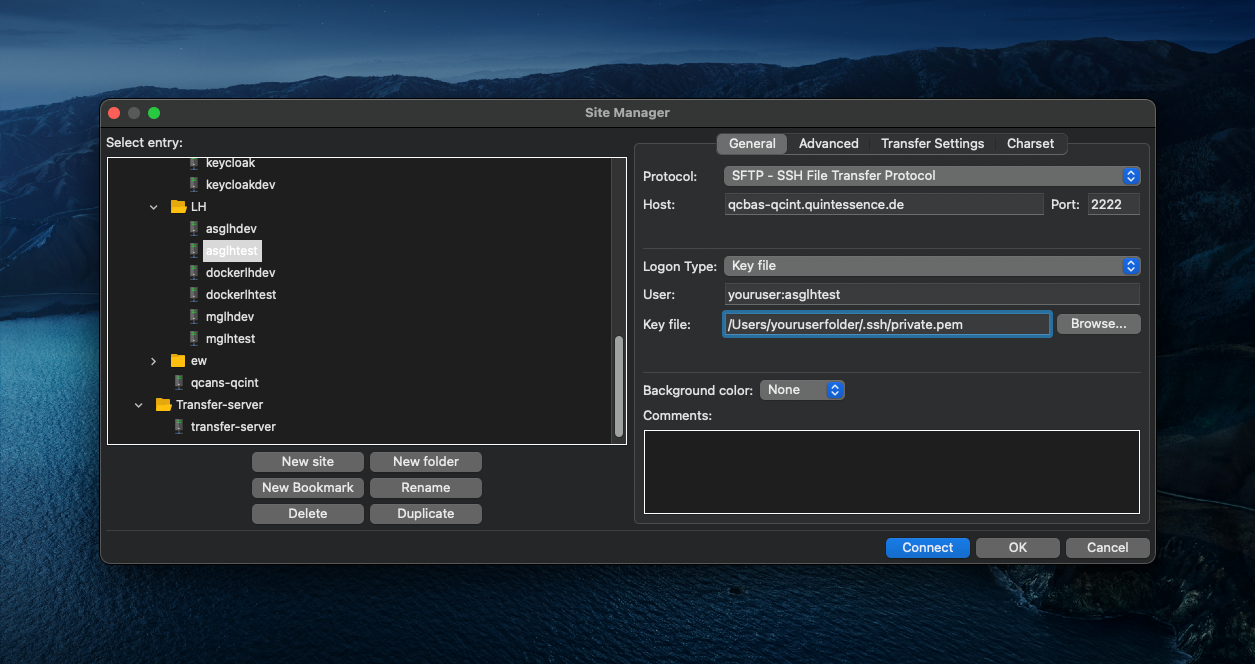Image resolution: width=1255 pixels, height=664 pixels.
Task: Click into the Comments text area
Action: tap(891, 472)
